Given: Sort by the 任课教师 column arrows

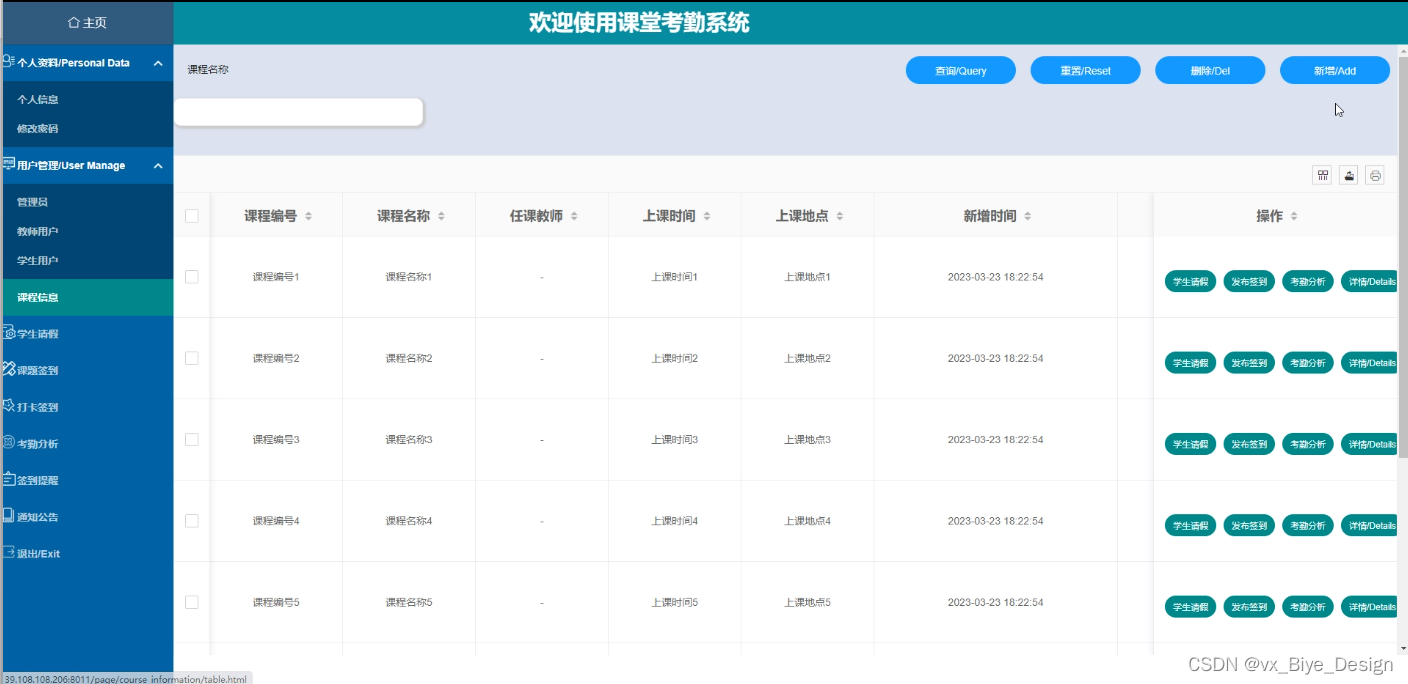Looking at the screenshot, I should point(574,216).
